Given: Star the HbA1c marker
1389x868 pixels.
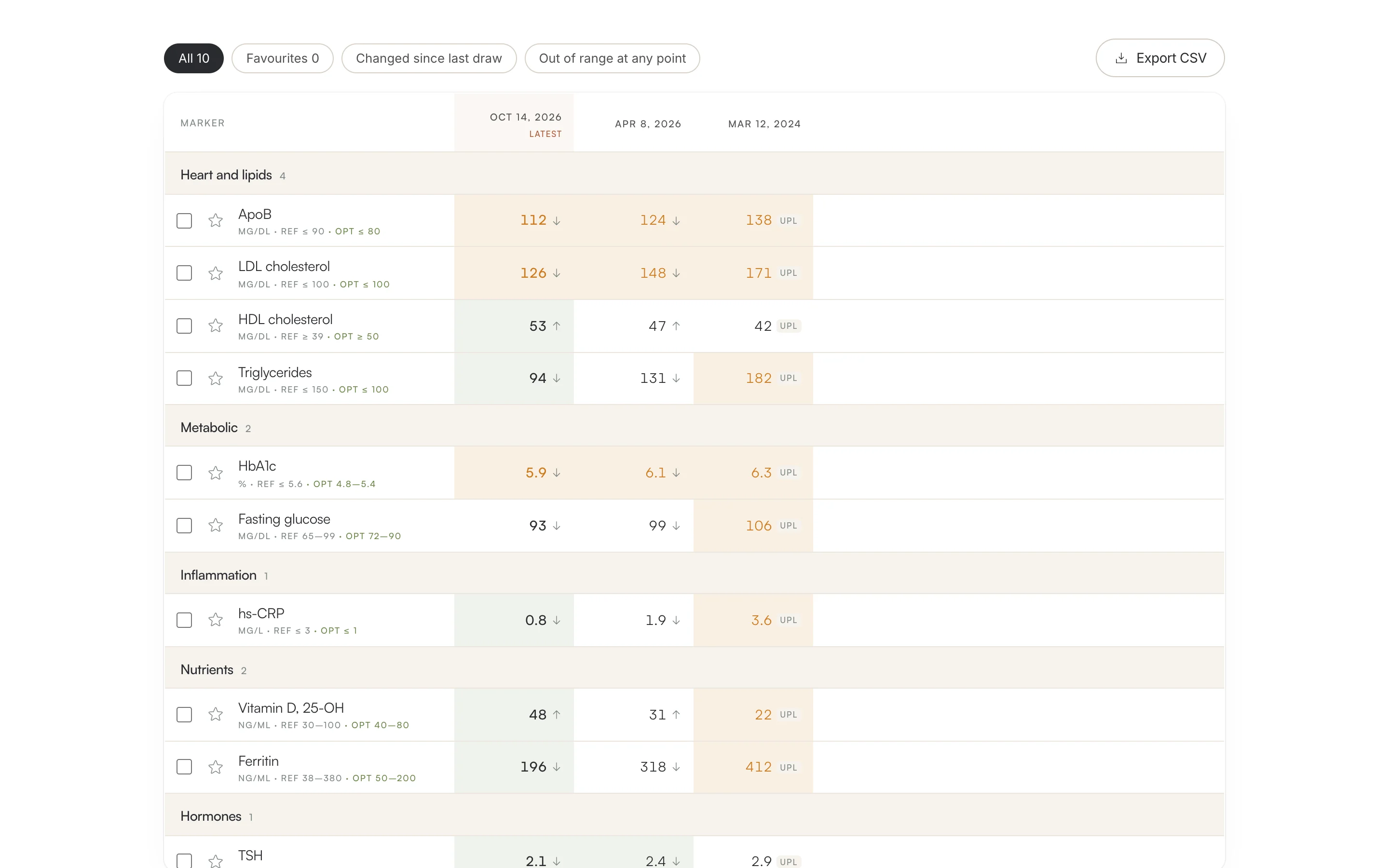Looking at the screenshot, I should pyautogui.click(x=215, y=473).
